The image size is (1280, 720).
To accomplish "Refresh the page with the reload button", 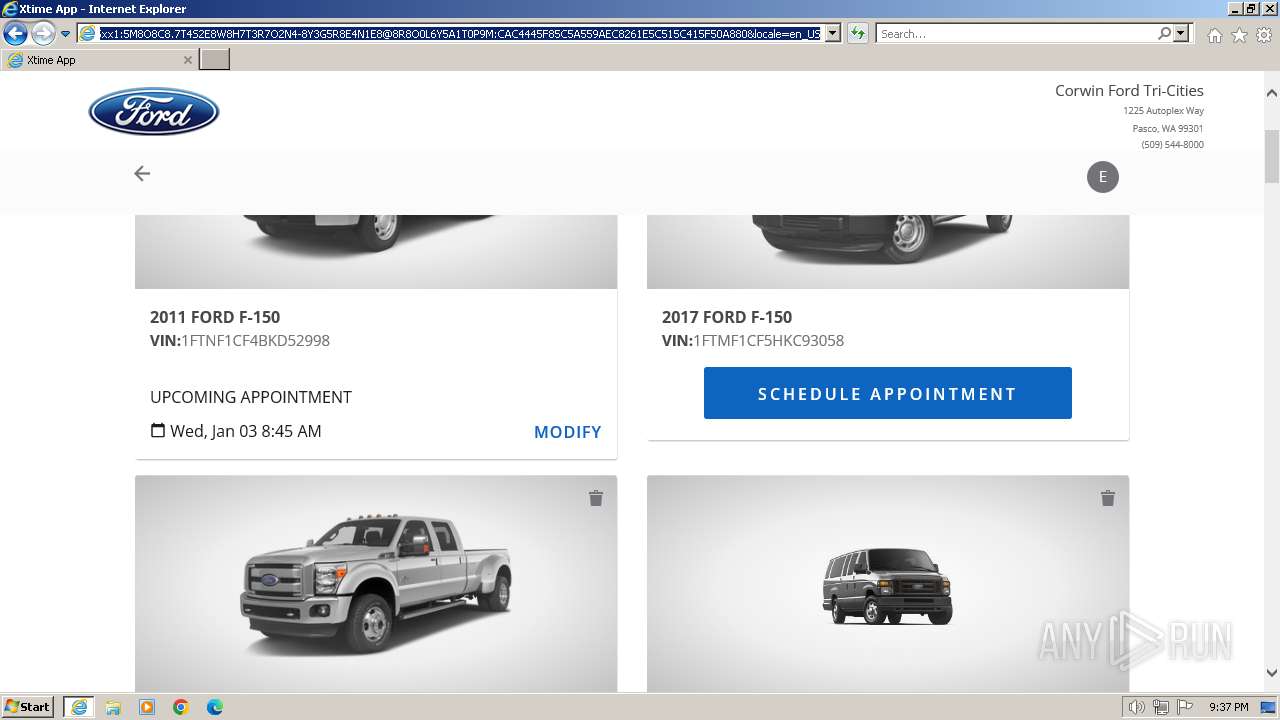I will (857, 34).
